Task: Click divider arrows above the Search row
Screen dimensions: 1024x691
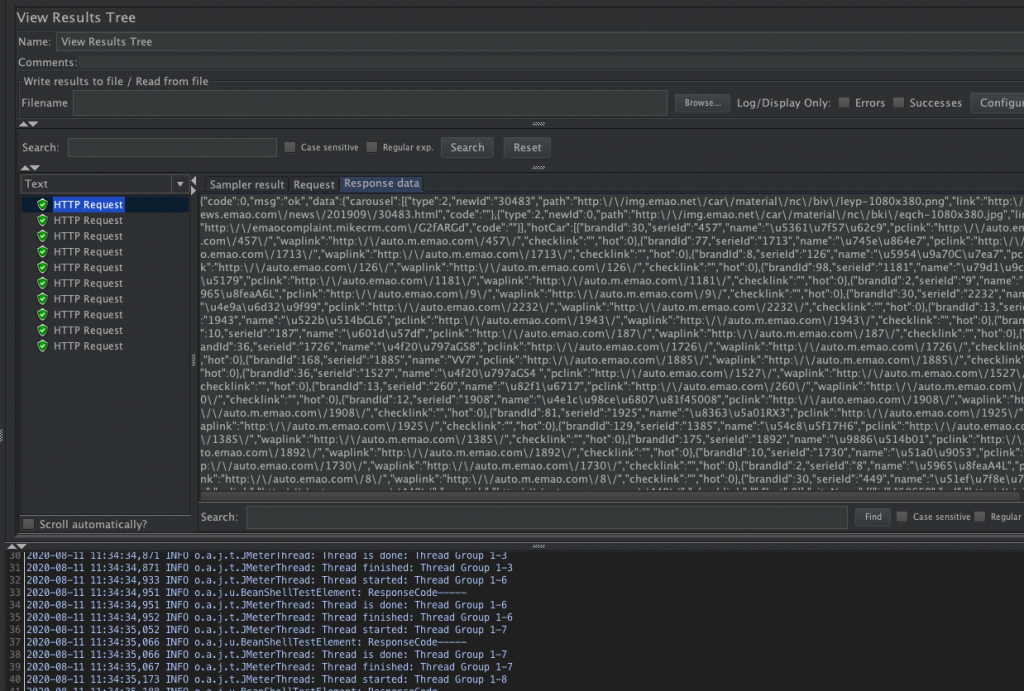Action: [30, 124]
